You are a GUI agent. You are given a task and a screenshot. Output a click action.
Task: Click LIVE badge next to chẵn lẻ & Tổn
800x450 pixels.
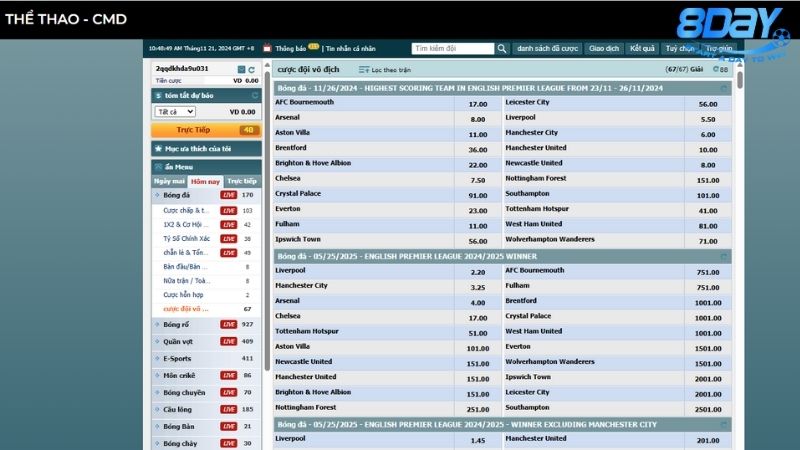[x=229, y=253]
